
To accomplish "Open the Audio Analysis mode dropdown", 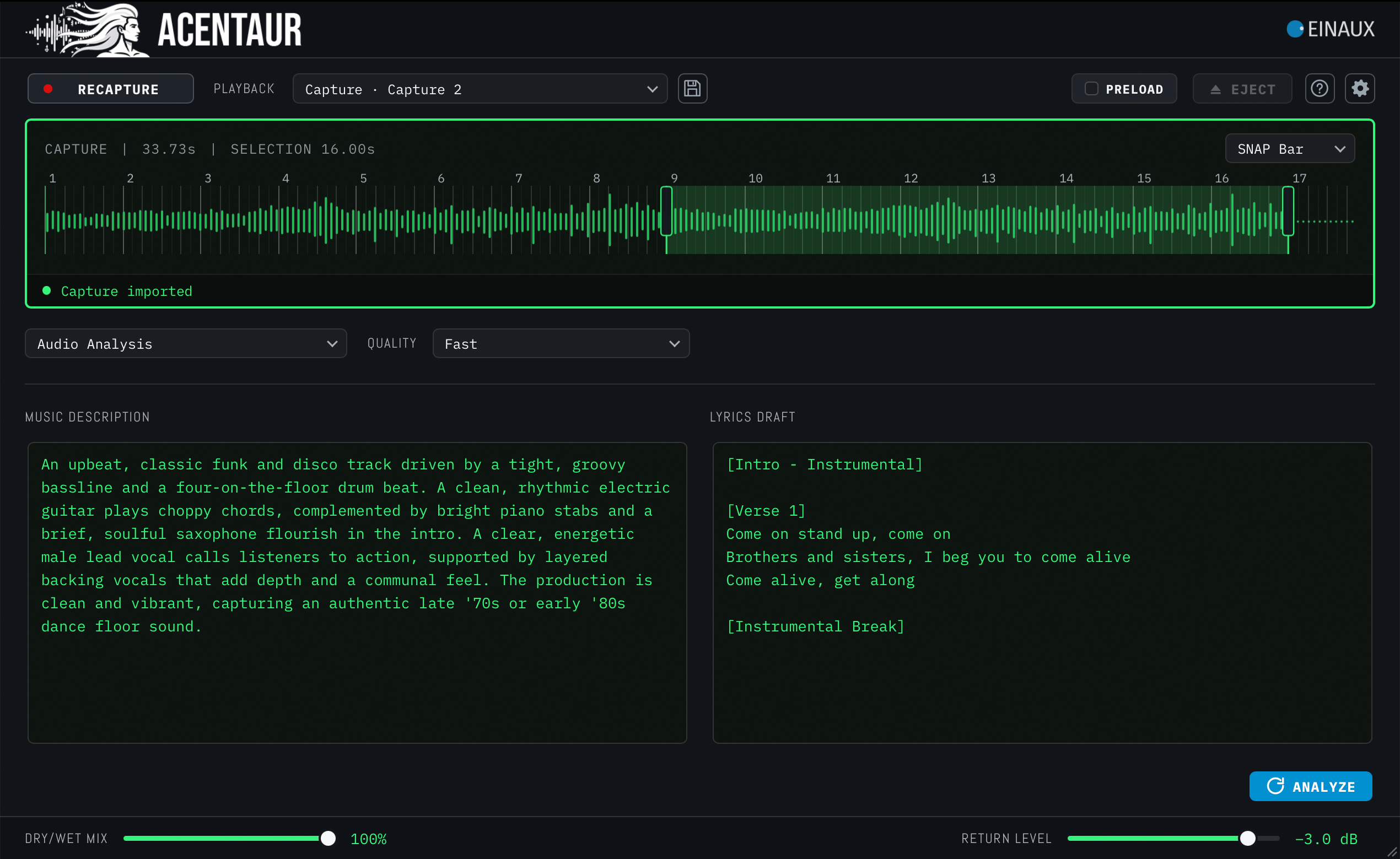I will pyautogui.click(x=186, y=344).
